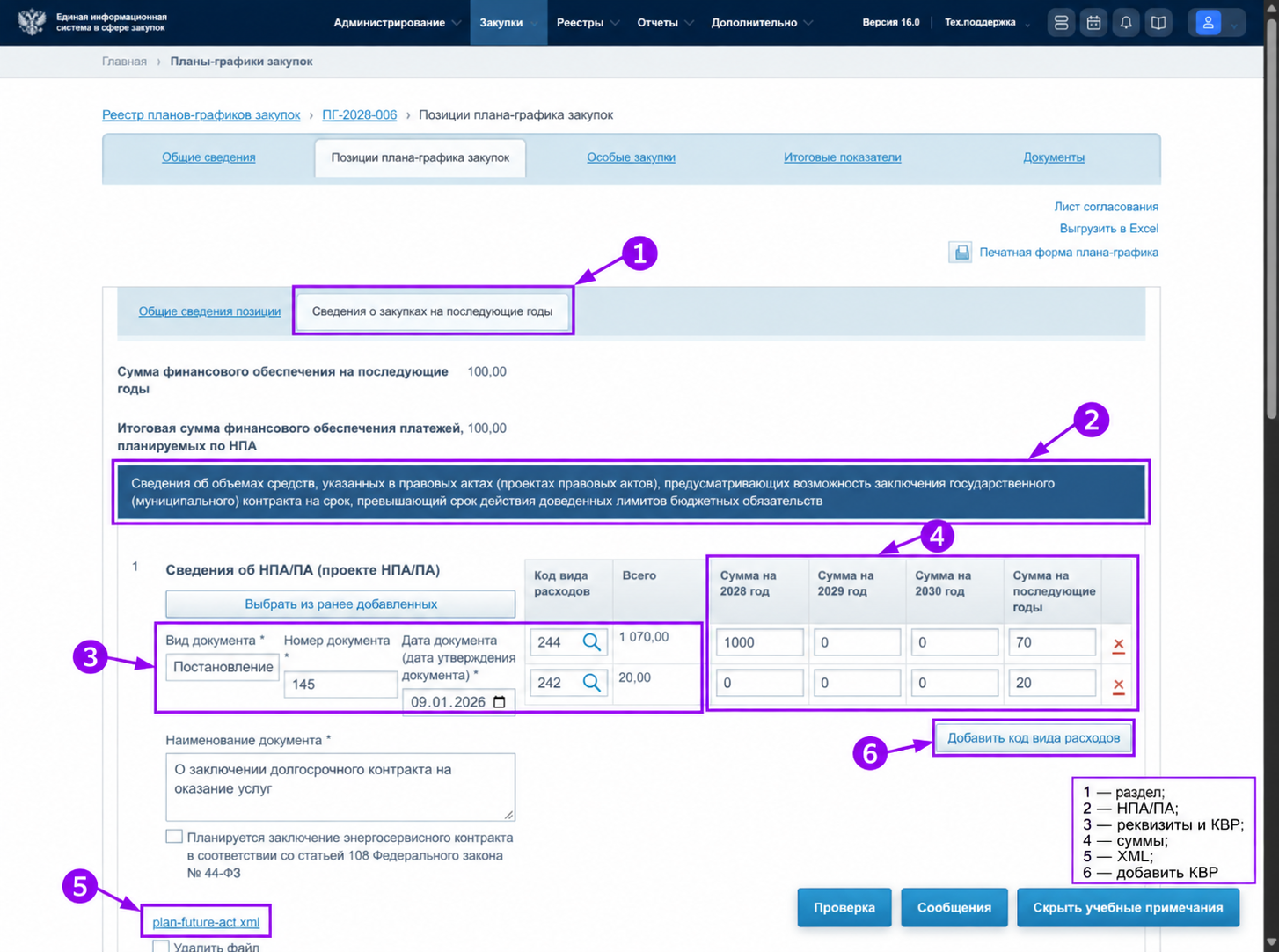Open the Лист согласования link

(x=1106, y=207)
